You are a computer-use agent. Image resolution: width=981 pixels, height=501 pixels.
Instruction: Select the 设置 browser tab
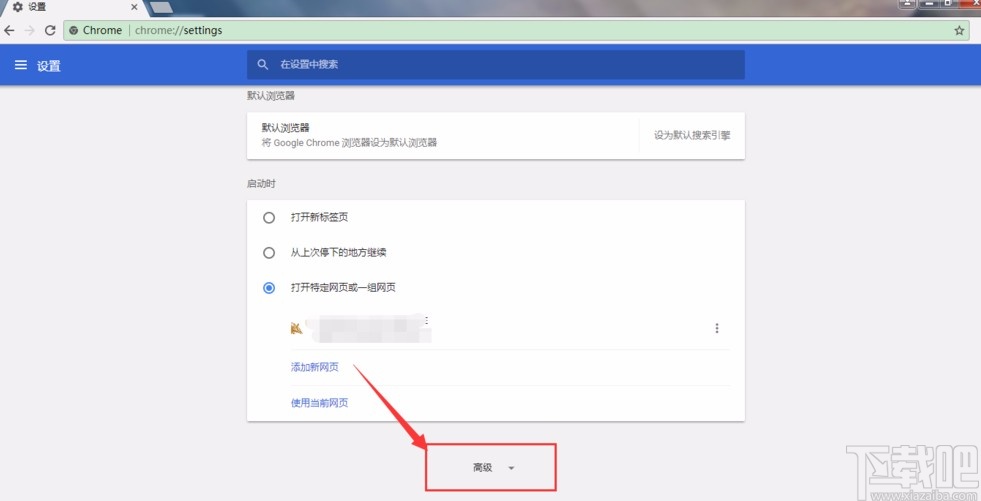click(x=74, y=8)
